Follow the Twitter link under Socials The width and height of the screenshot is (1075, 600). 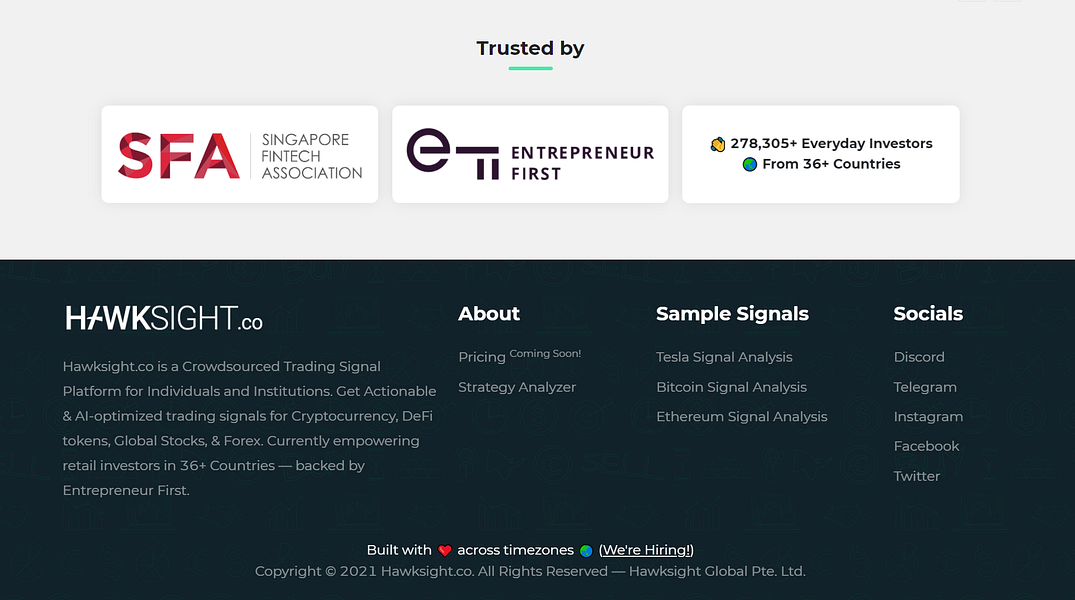coord(917,476)
